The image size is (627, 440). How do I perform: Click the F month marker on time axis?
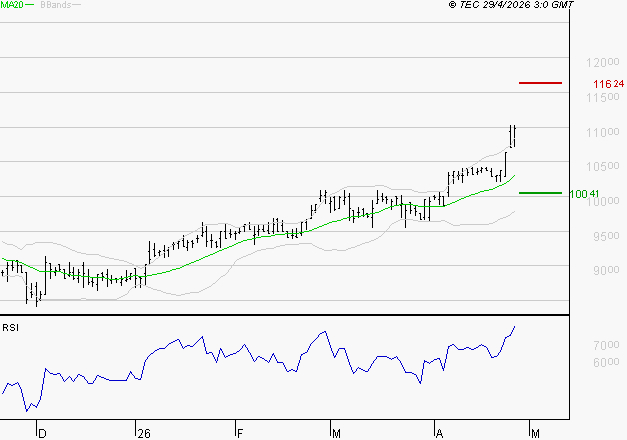240,434
